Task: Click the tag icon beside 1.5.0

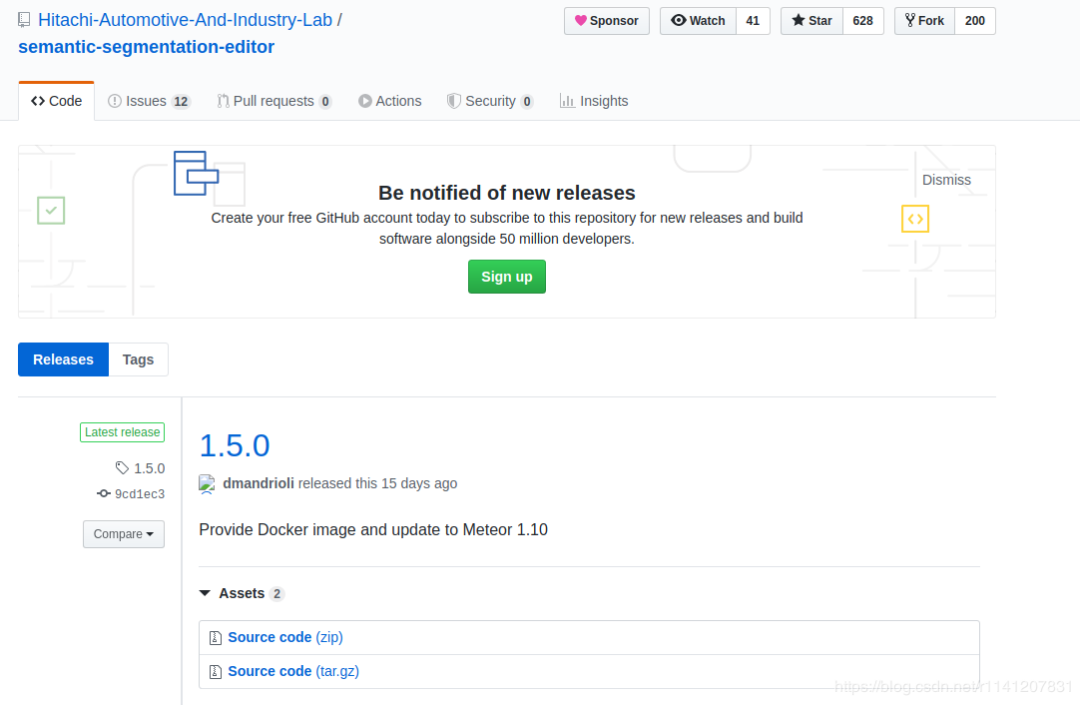Action: 122,468
